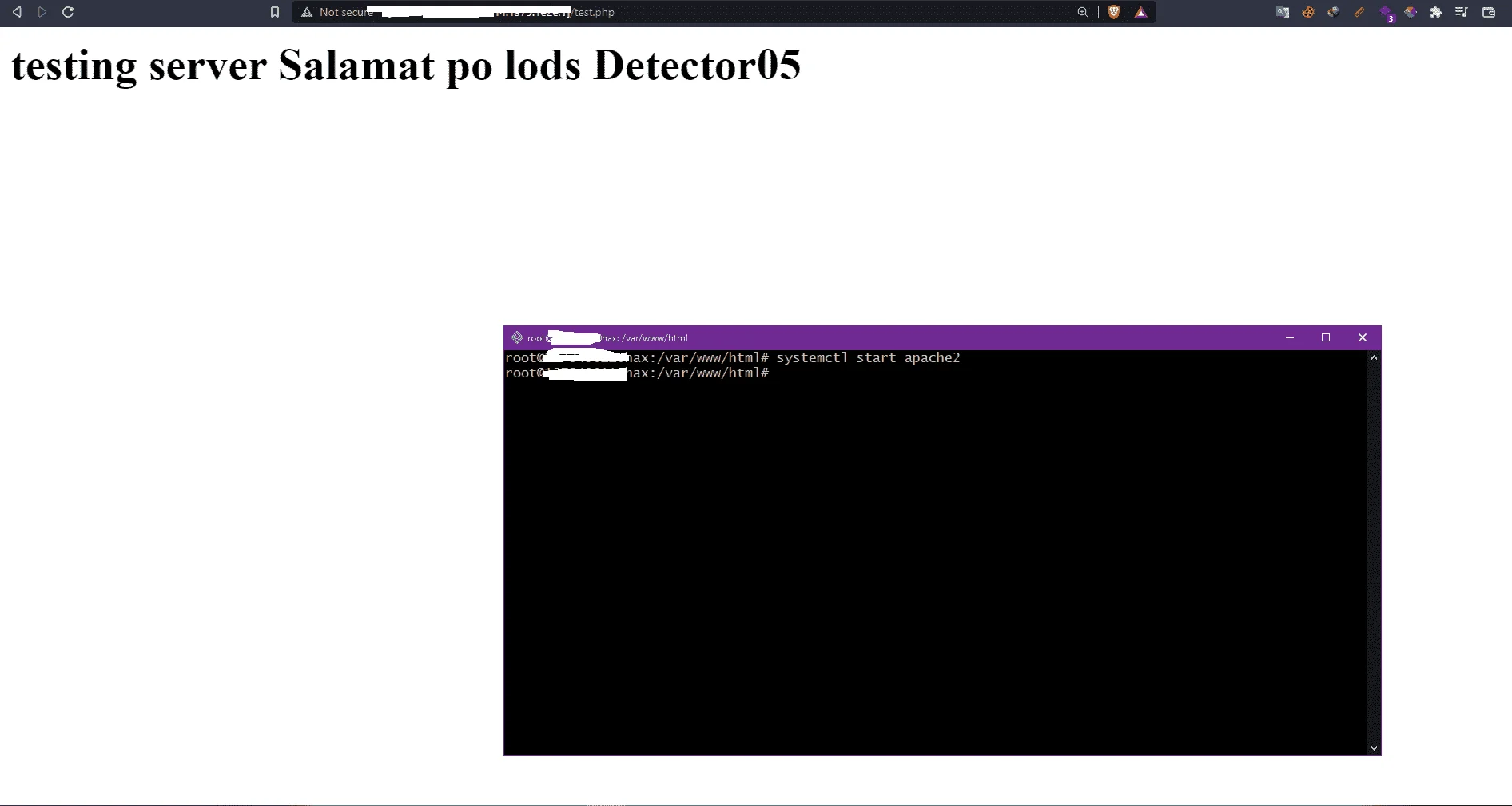
Task: Go back with the browser back arrow
Action: click(x=17, y=12)
